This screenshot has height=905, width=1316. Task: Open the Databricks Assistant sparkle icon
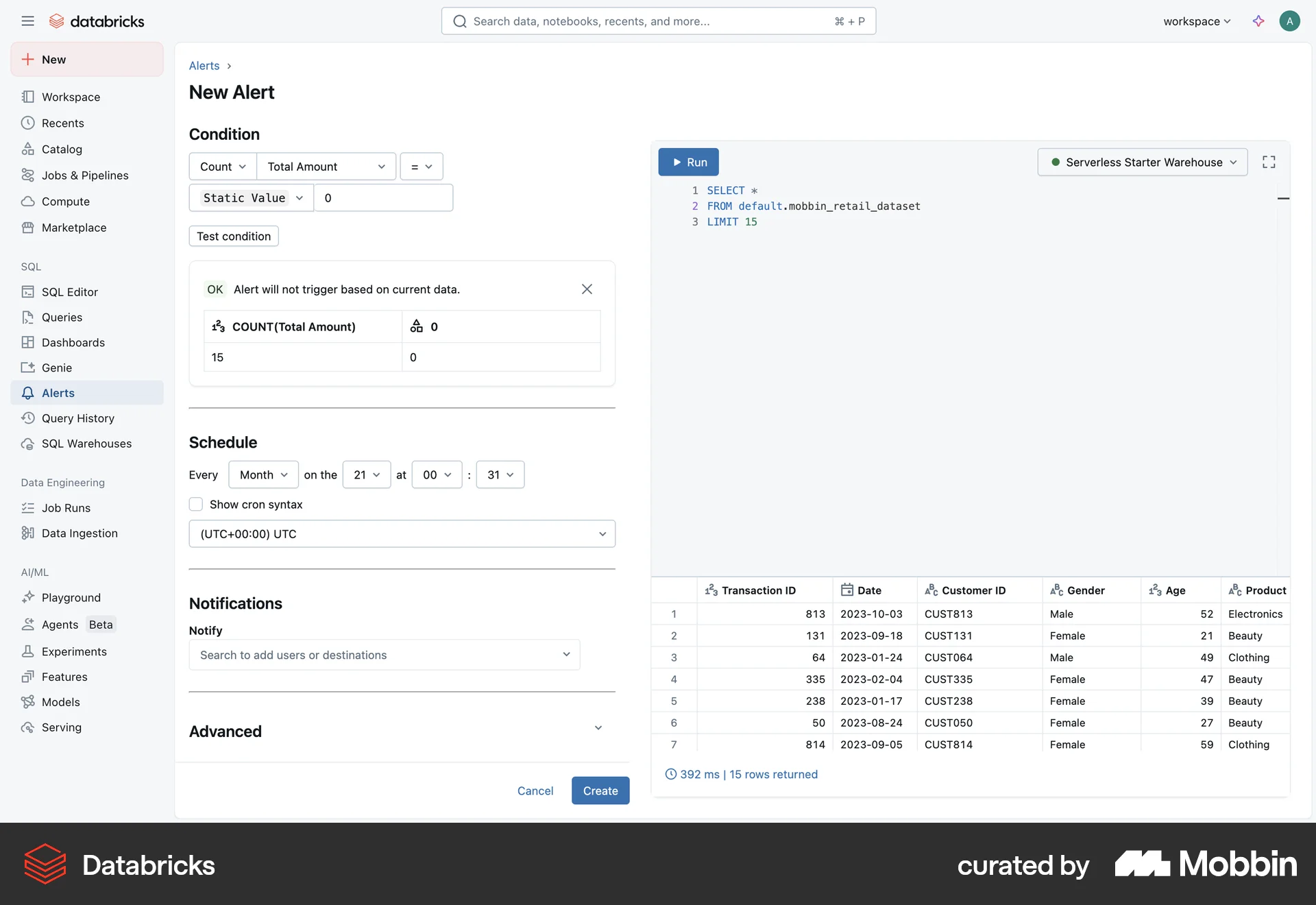[x=1258, y=21]
